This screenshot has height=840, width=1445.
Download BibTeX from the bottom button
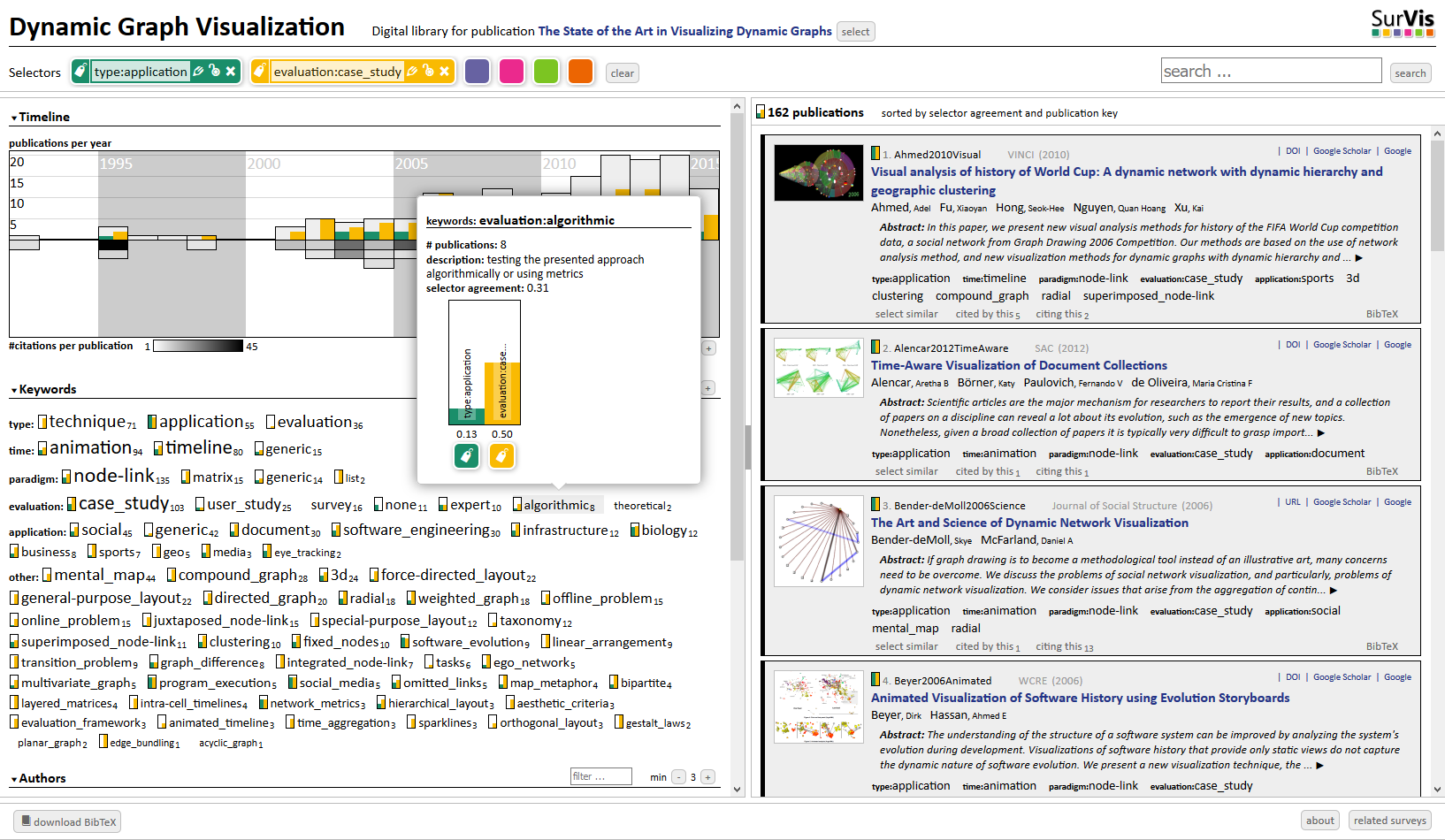coord(67,821)
